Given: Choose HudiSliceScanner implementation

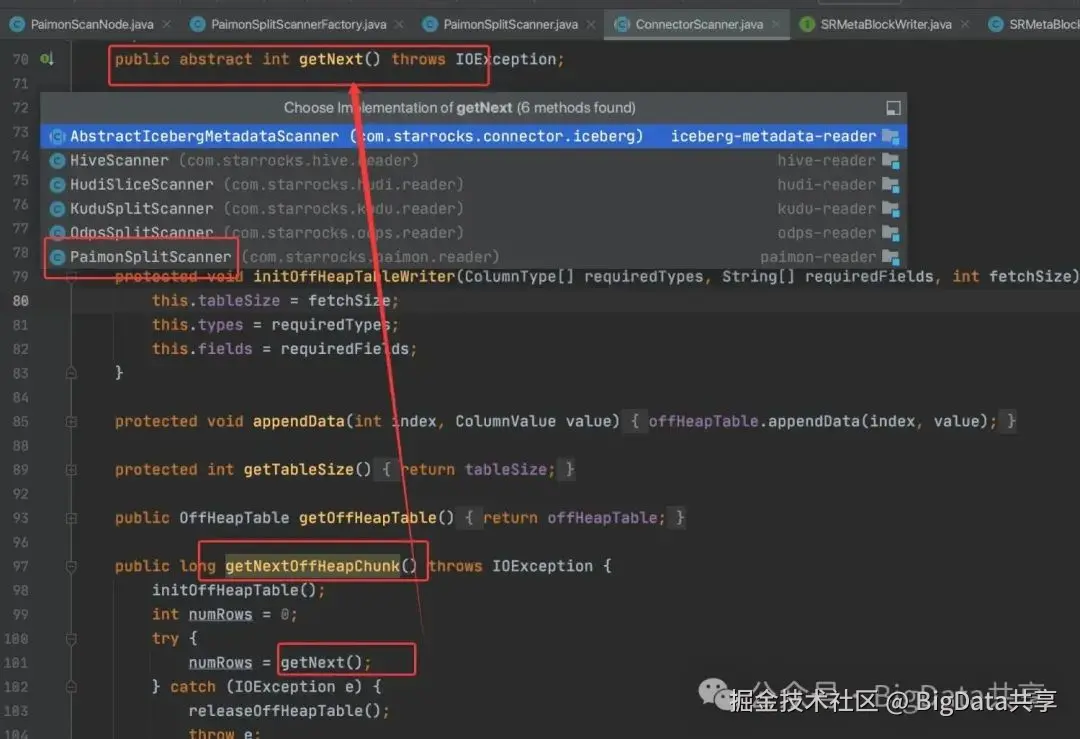Looking at the screenshot, I should click(473, 184).
